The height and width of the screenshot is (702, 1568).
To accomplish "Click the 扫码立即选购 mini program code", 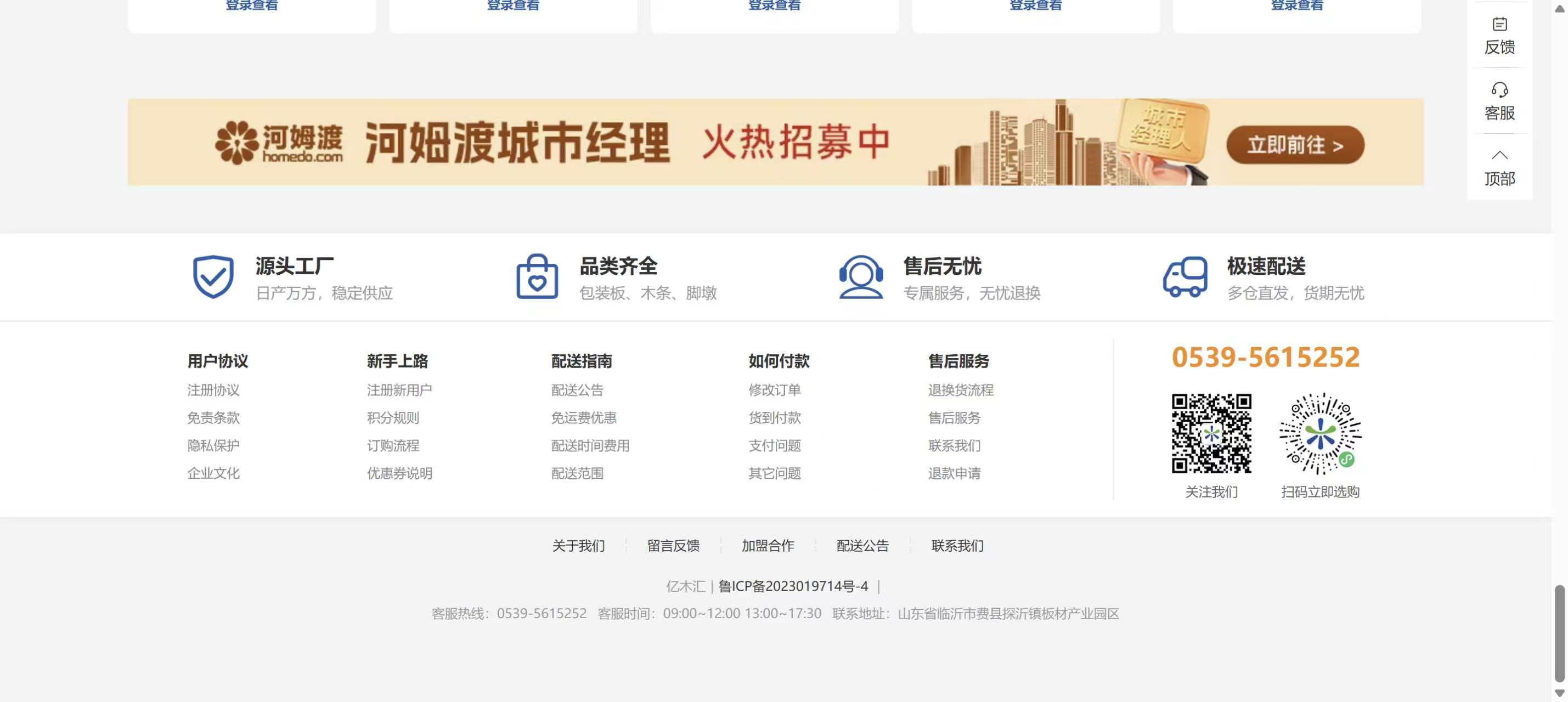I will tap(1320, 433).
